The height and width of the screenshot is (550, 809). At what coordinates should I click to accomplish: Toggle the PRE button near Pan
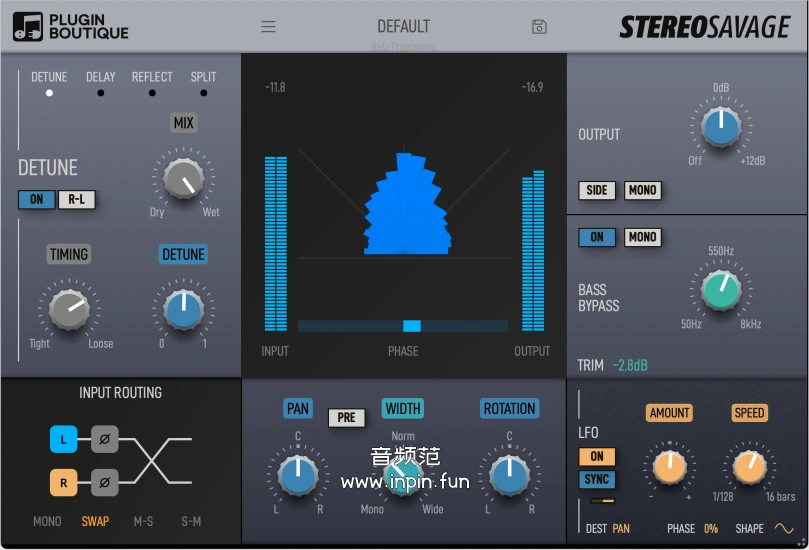(347, 417)
